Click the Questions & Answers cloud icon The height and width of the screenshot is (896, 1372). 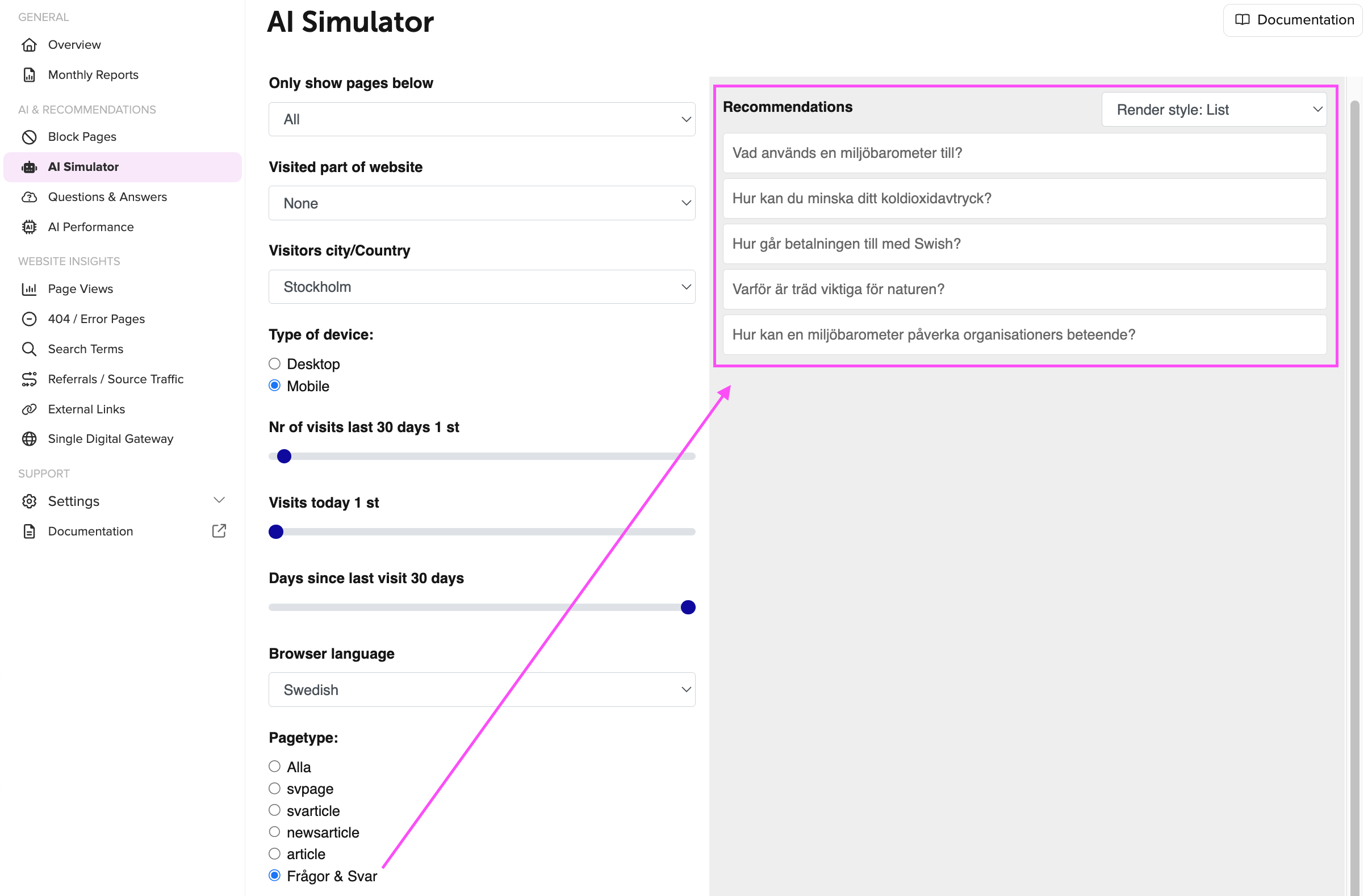[30, 197]
